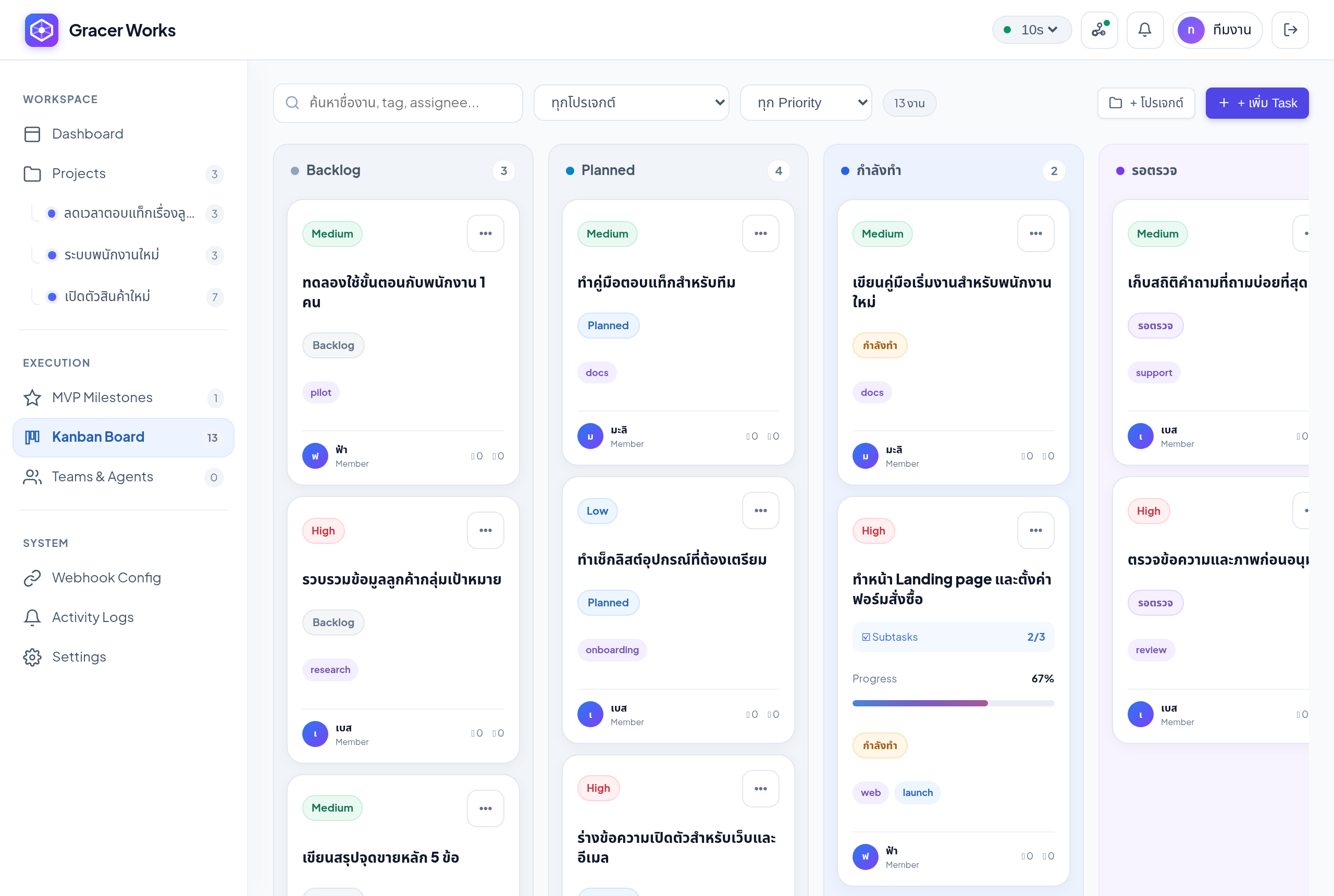1334x896 pixels.
Task: Open more options on ทำคู่มือตอบแท็กสำหรับทีม card
Action: pyautogui.click(x=760, y=233)
